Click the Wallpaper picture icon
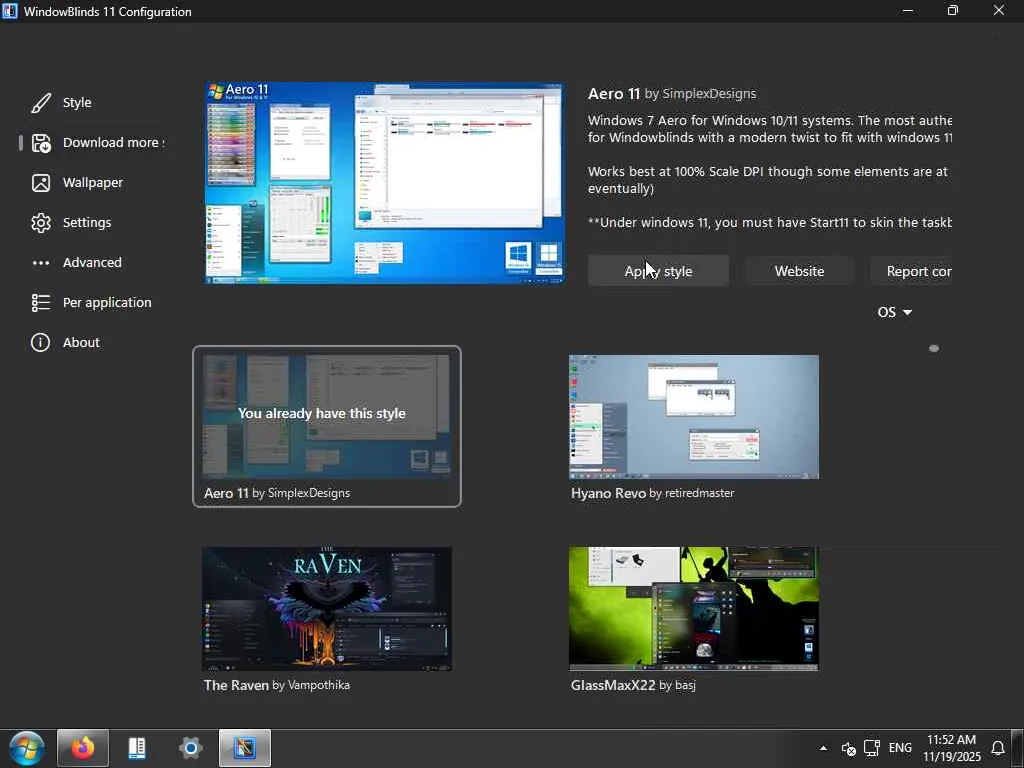 [40, 183]
